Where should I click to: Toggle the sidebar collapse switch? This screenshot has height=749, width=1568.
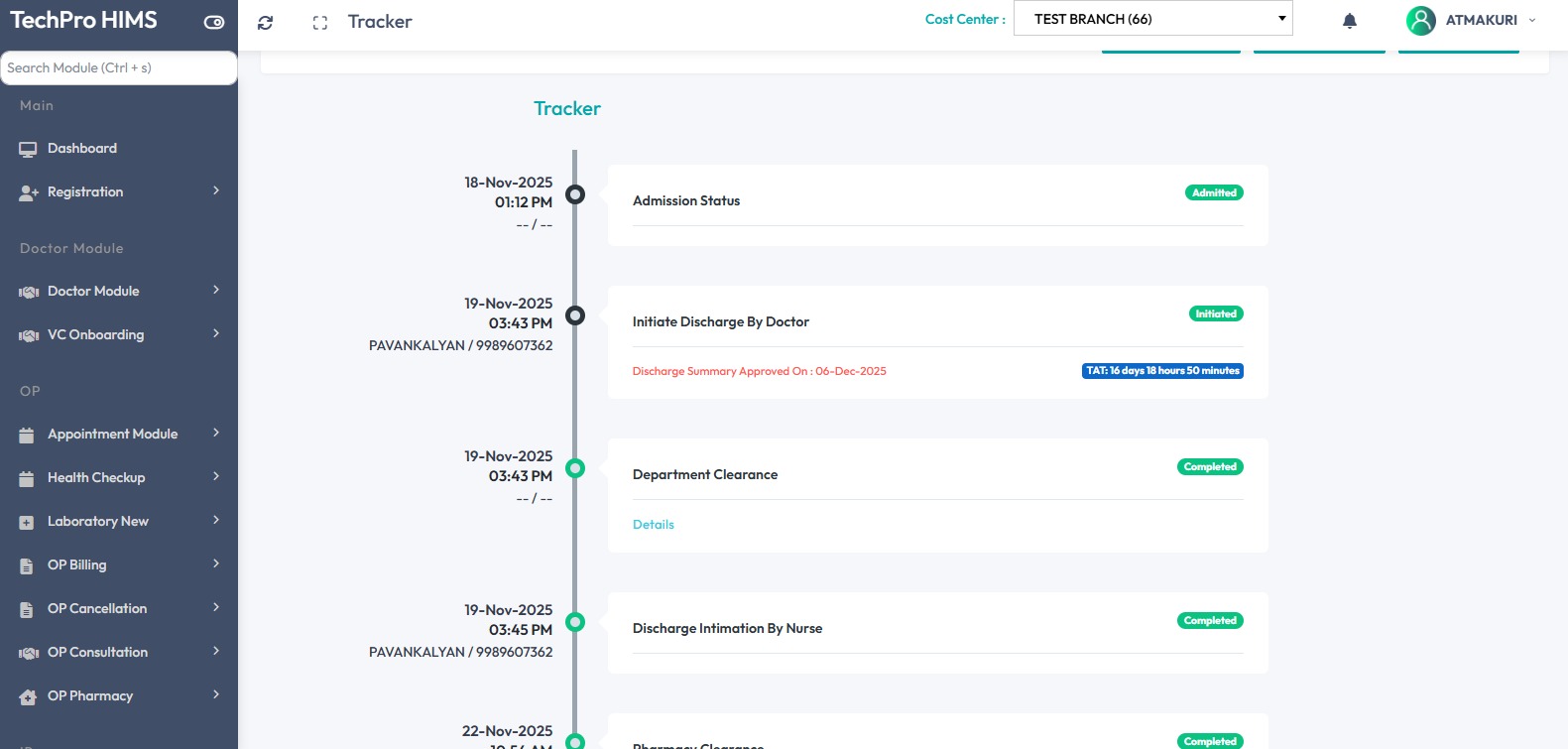pyautogui.click(x=214, y=22)
